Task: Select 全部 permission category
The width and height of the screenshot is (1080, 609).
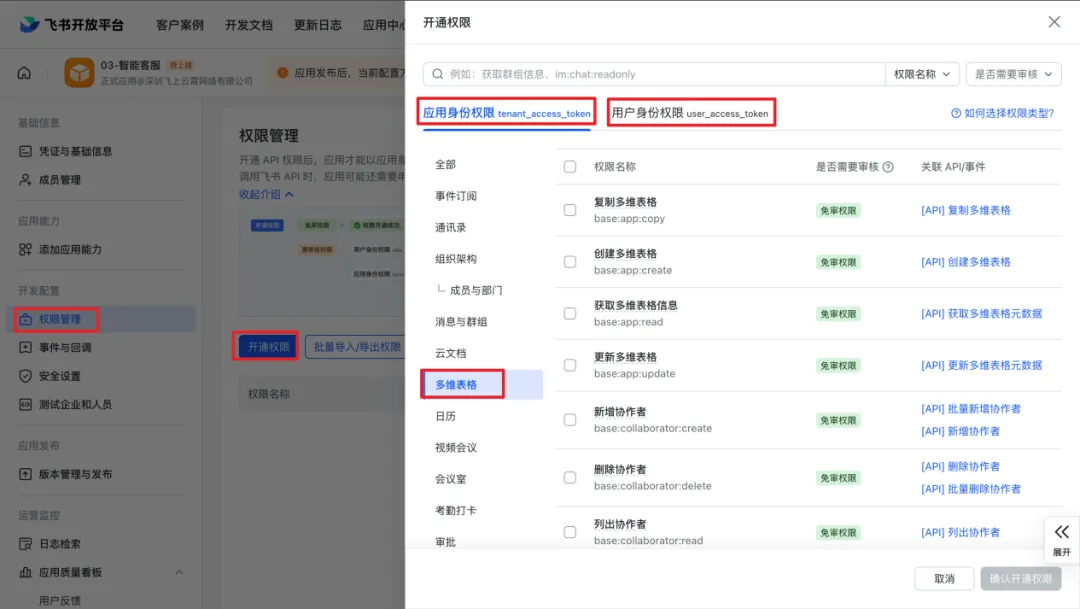Action: click(446, 164)
